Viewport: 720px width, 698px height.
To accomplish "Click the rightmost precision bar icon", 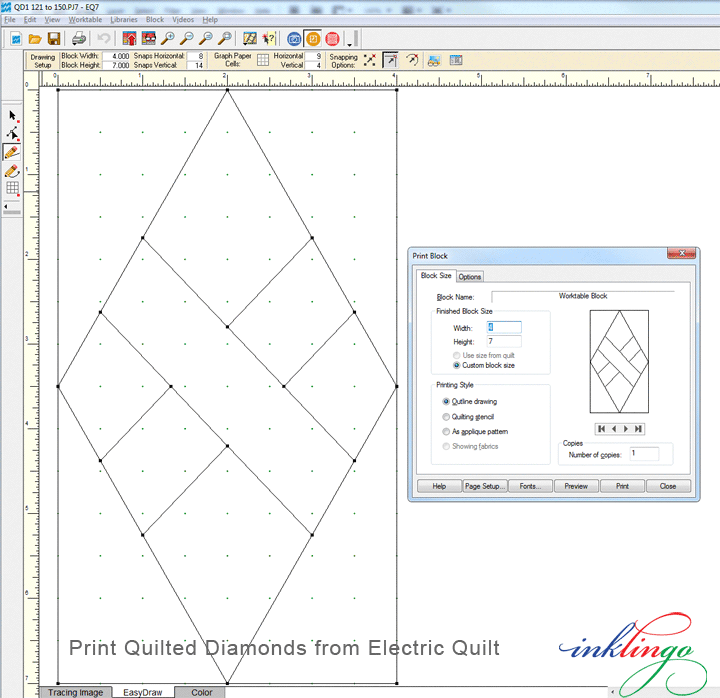I will 456,60.
